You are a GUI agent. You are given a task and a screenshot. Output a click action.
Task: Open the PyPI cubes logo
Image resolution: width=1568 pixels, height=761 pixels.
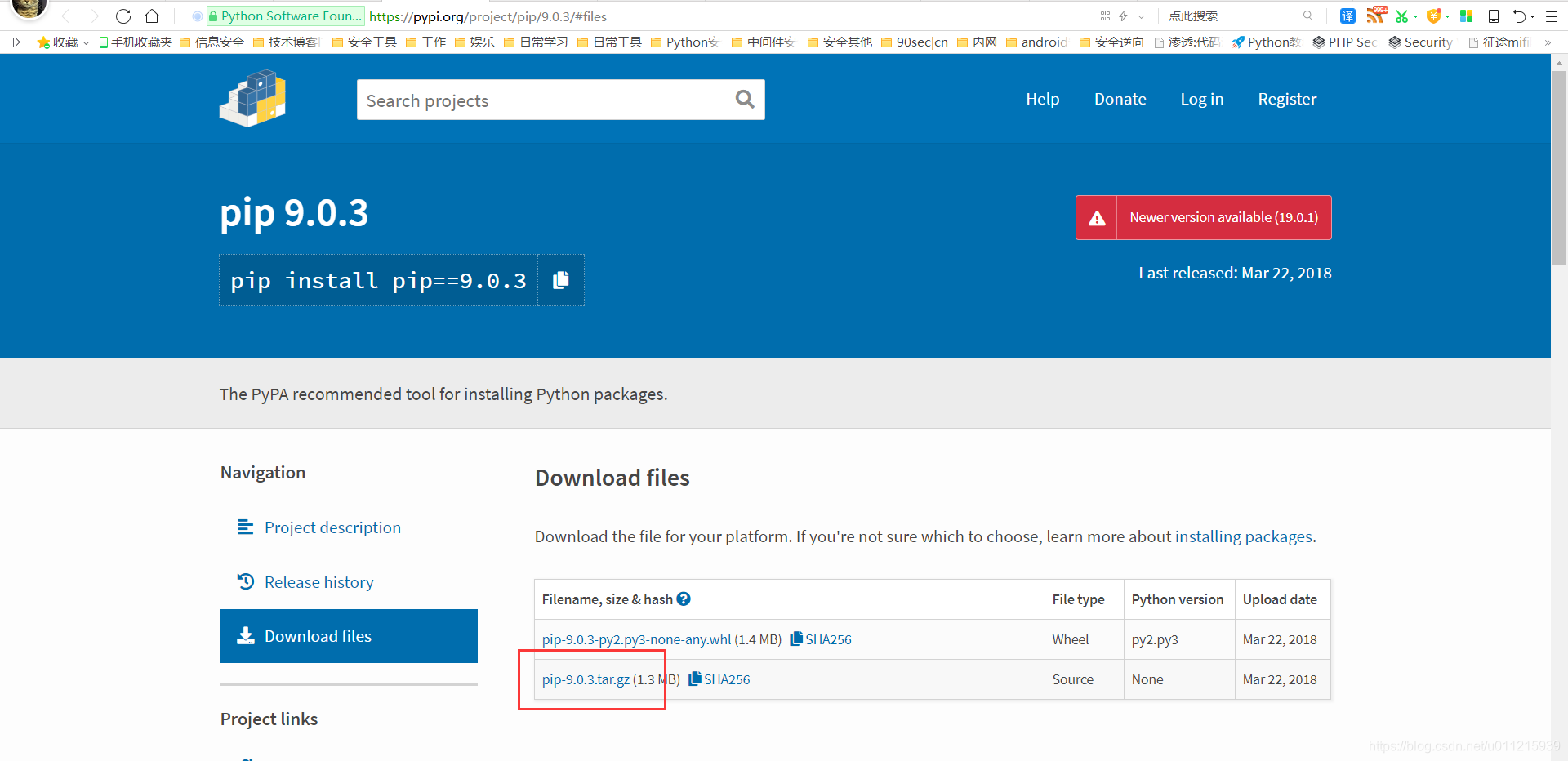[252, 98]
